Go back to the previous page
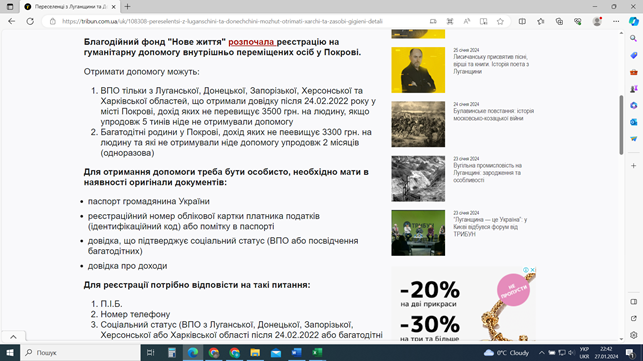The height and width of the screenshot is (361, 643). (x=11, y=21)
